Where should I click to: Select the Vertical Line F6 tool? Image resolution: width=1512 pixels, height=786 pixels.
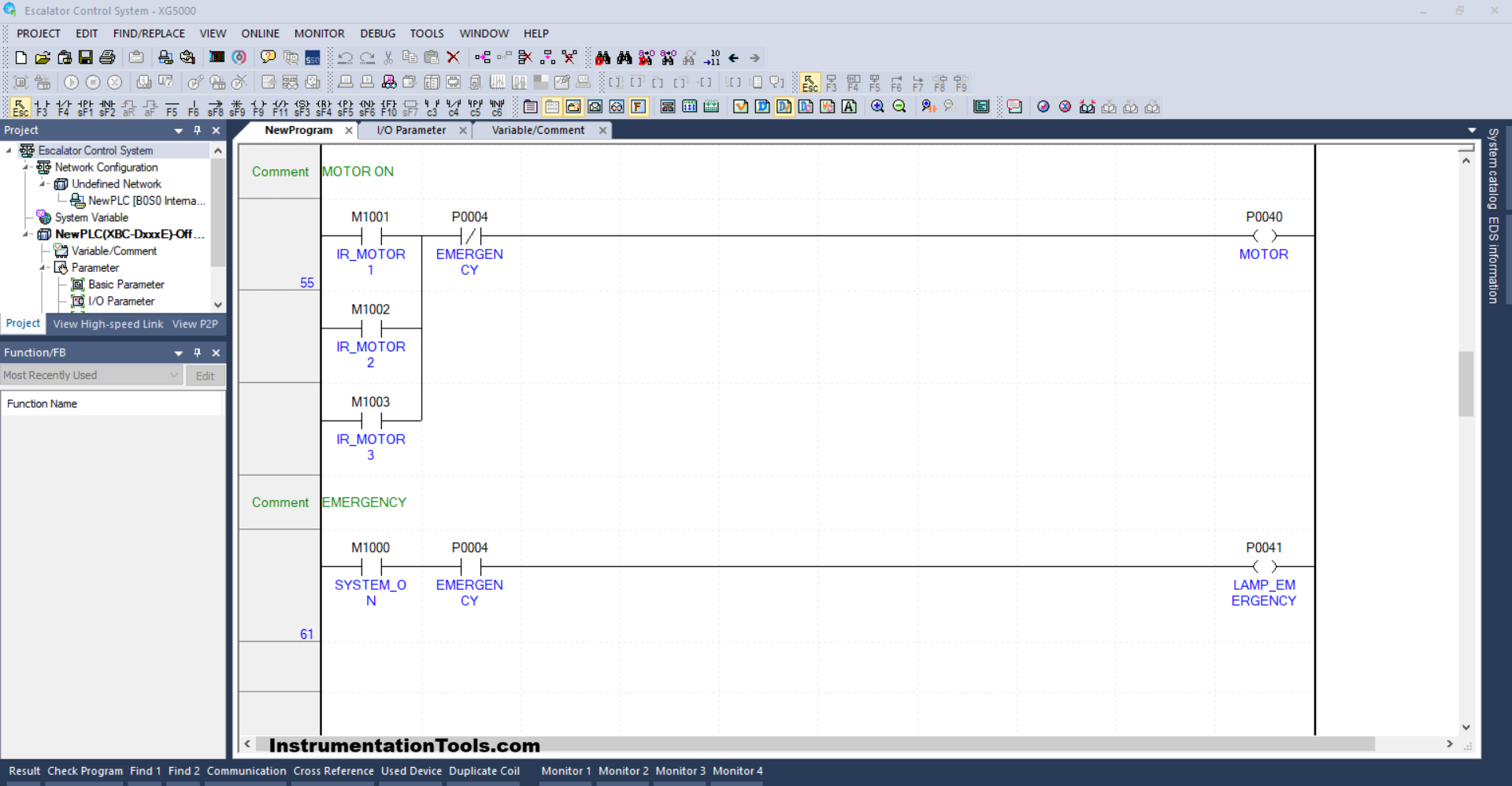coord(194,108)
